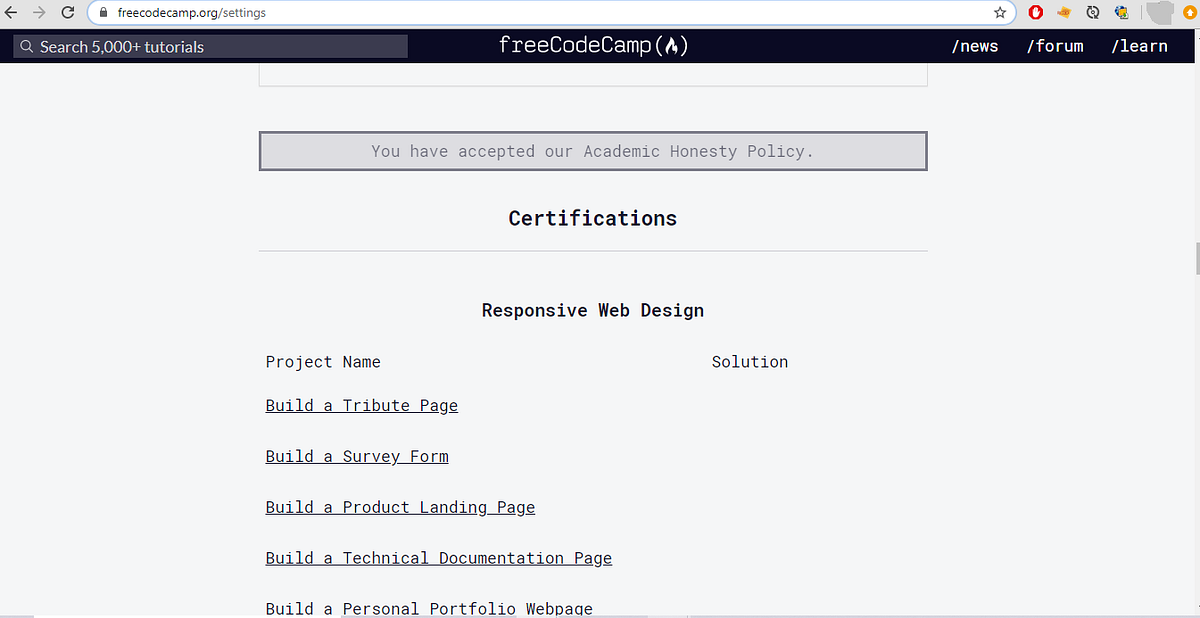The image size is (1200, 618).
Task: Click the globe-shaped extension icon
Action: (1121, 12)
